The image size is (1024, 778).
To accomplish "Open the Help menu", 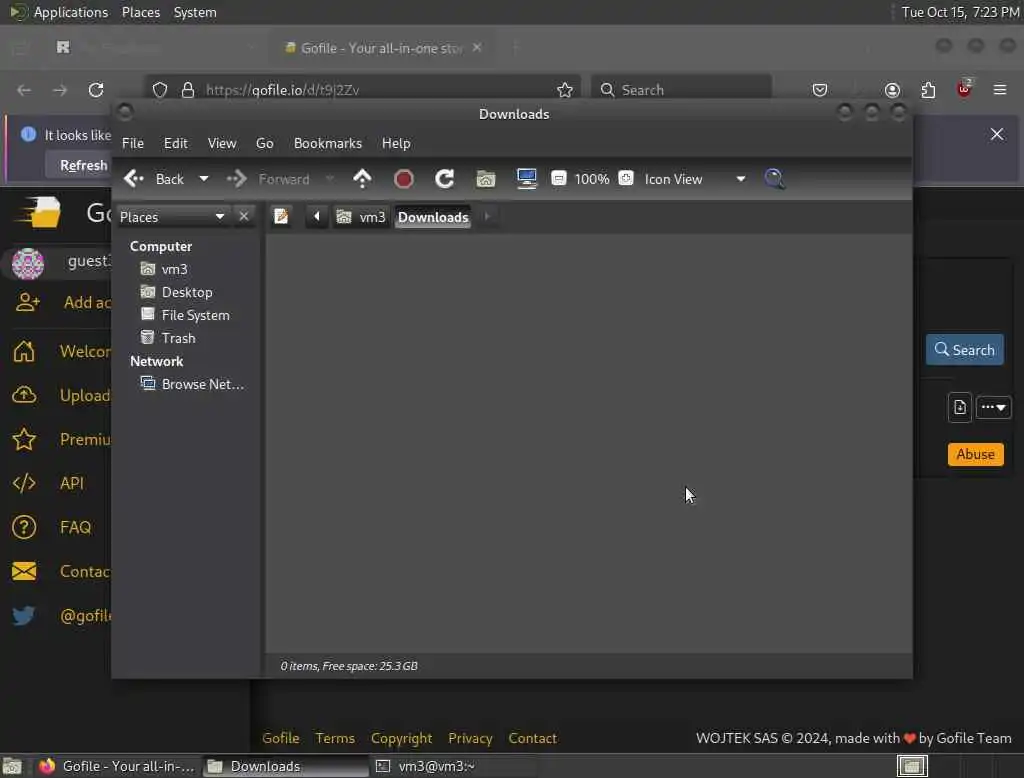I will [396, 143].
